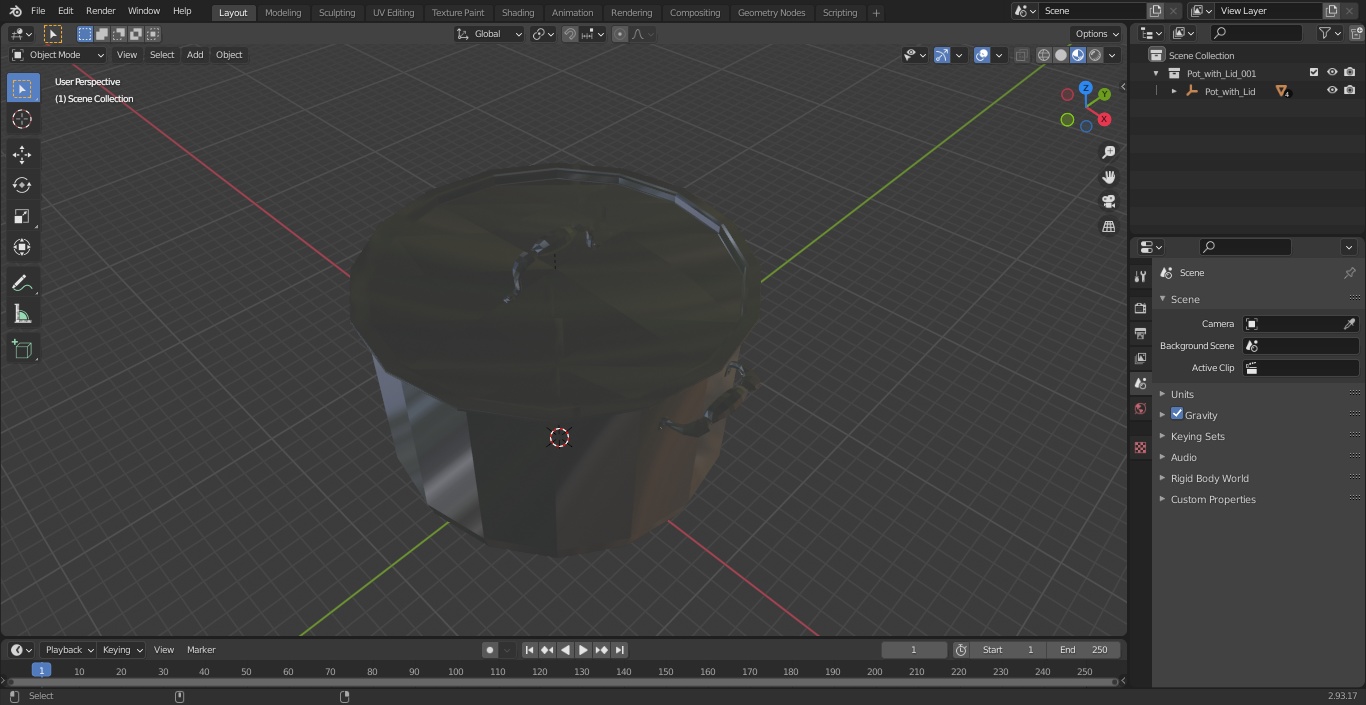Select the Scale tool

tap(22, 216)
